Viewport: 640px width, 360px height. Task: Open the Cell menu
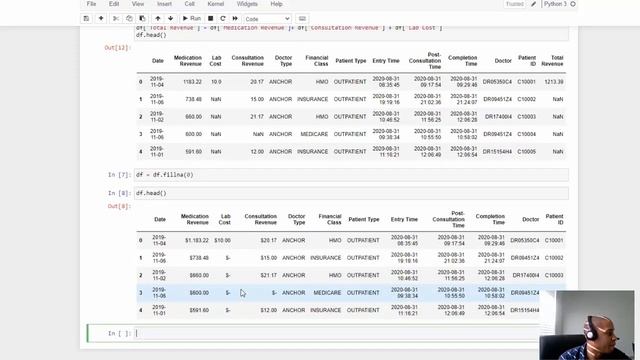[189, 4]
